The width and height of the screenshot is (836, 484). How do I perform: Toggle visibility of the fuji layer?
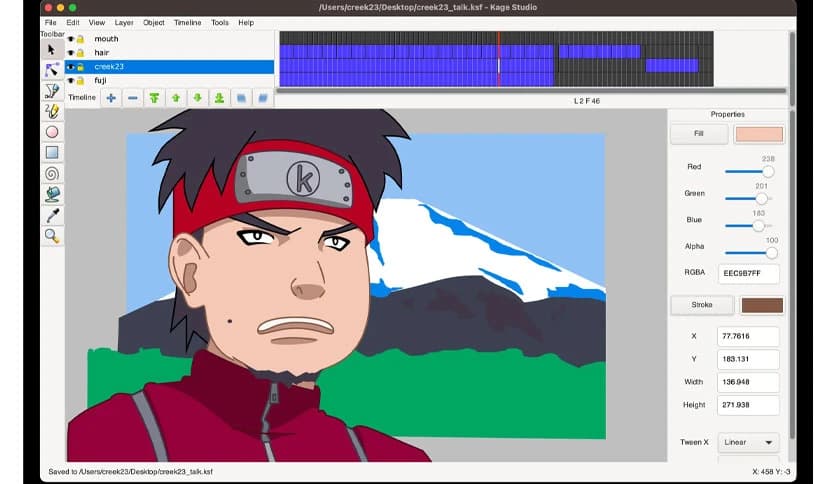[x=71, y=80]
